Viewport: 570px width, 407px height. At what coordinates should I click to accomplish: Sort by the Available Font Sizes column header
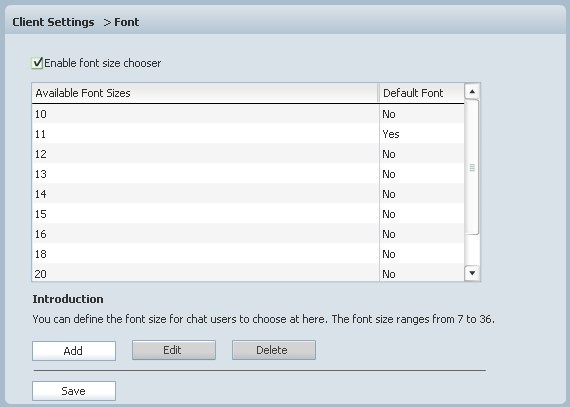point(205,93)
